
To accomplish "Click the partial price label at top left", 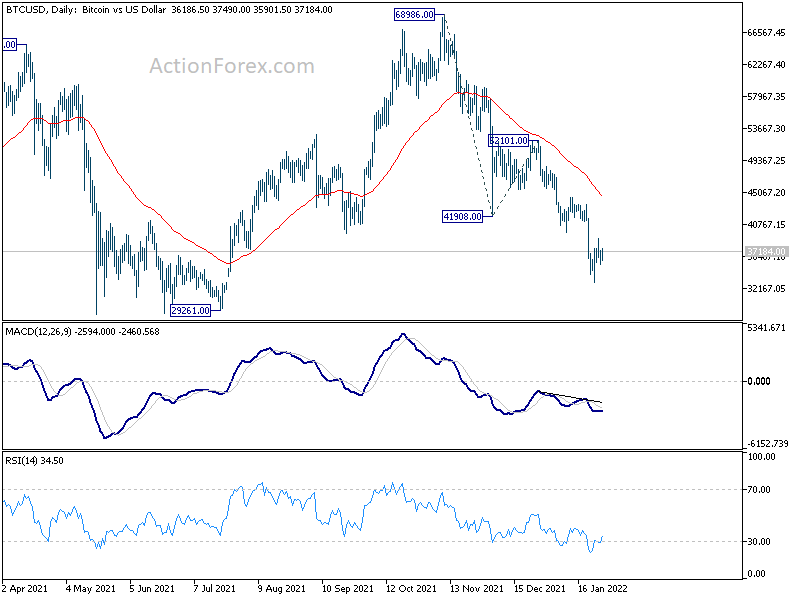I will click(10, 45).
